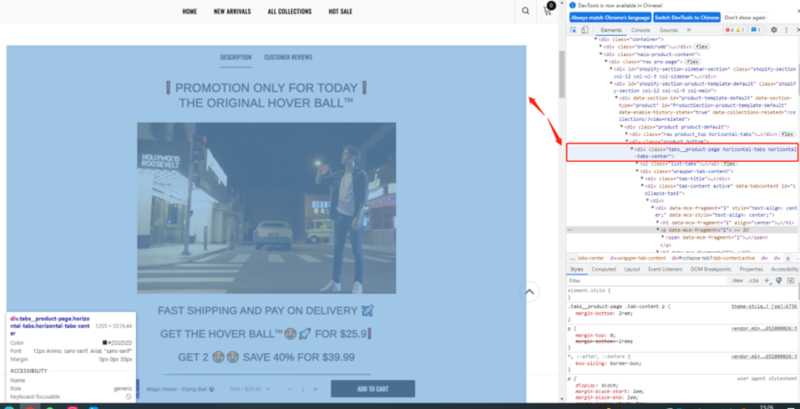Go to New Arrivals in the store menu

click(232, 11)
